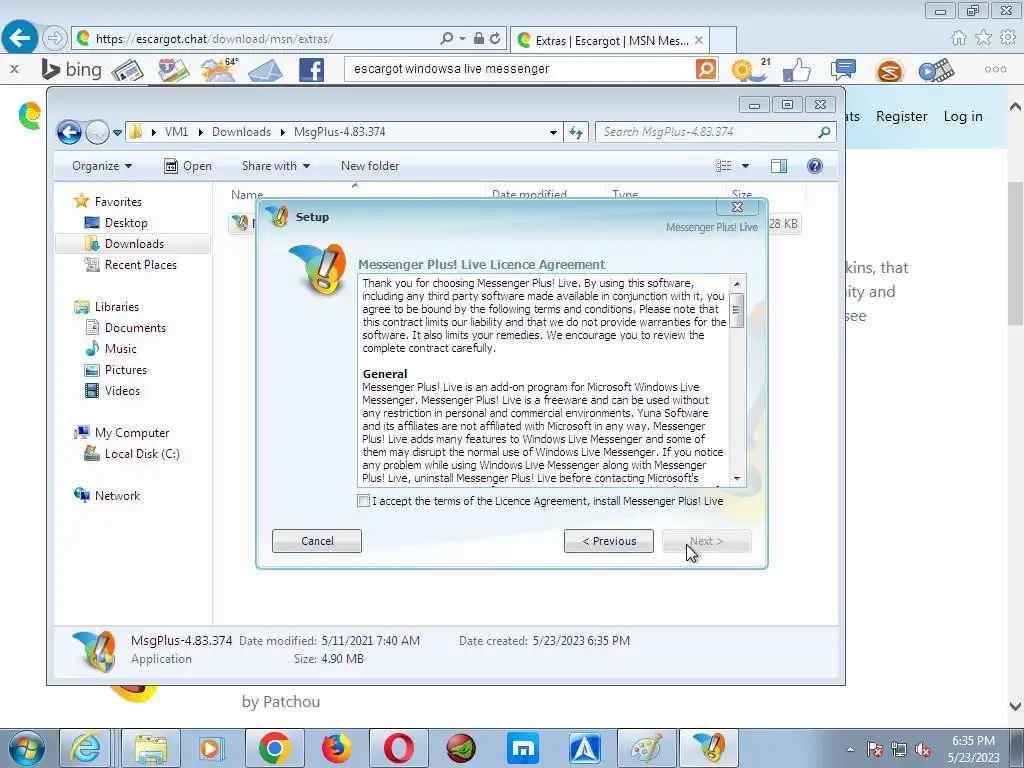Launch Internet Explorer from taskbar
1024x768 pixels.
(86, 748)
